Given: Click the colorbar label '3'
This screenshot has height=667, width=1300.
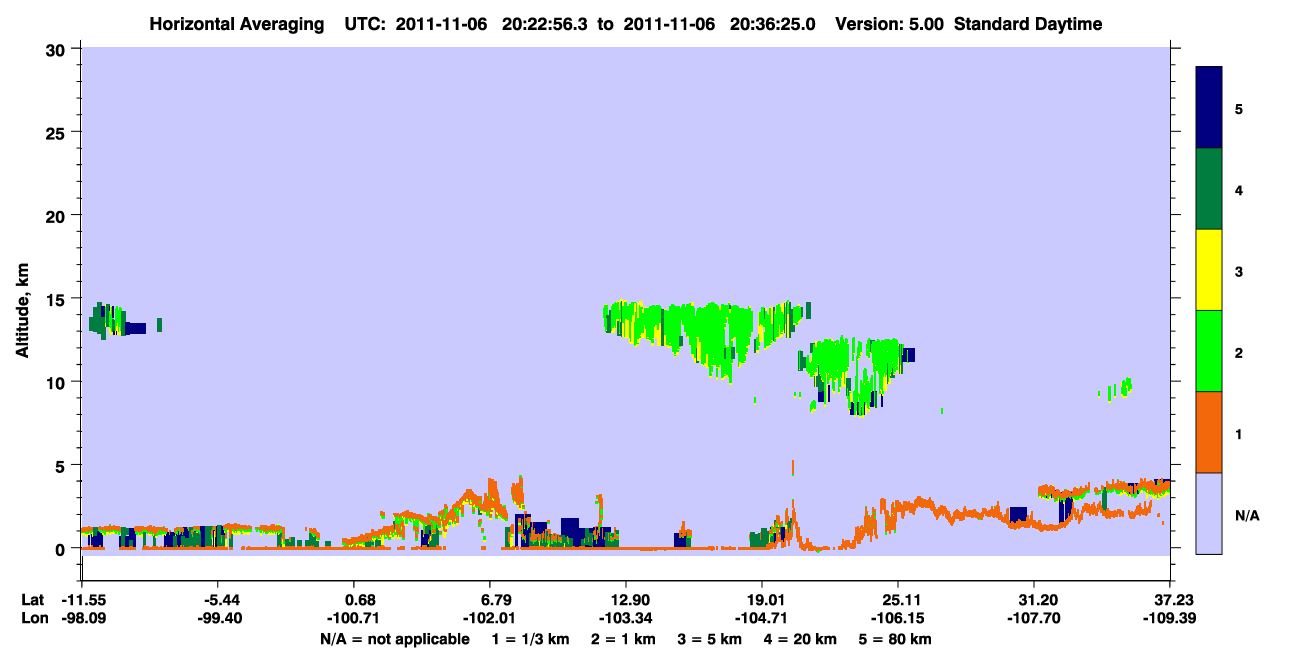Looking at the screenshot, I should [1239, 270].
